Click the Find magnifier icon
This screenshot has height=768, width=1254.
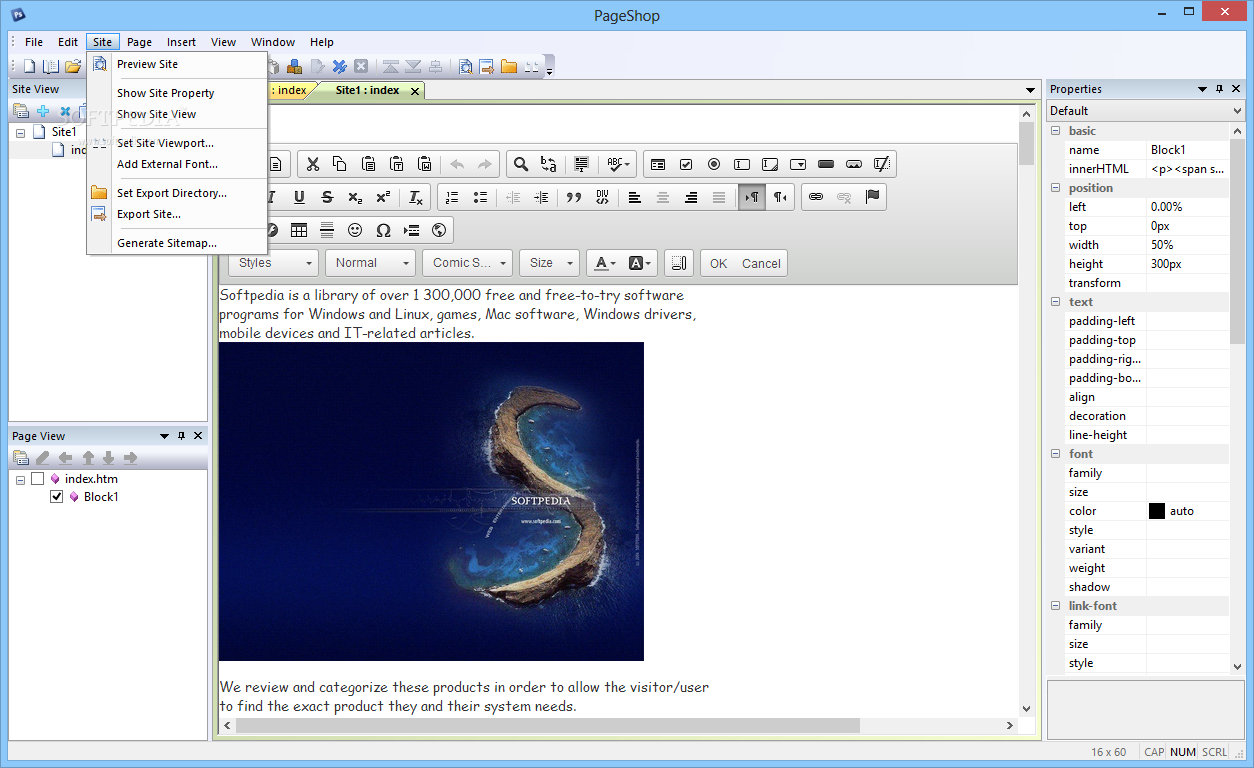coord(520,164)
